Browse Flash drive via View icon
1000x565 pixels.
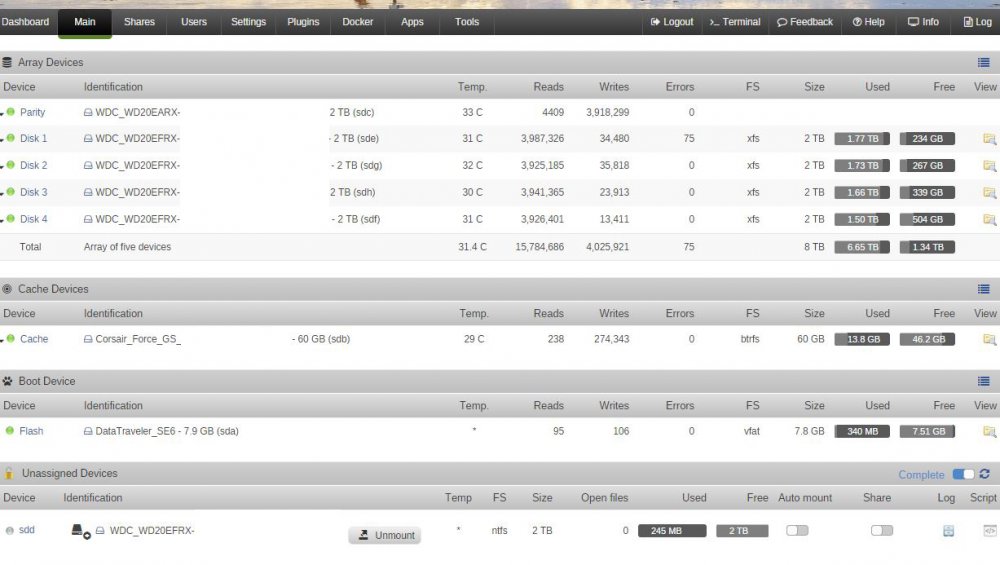pyautogui.click(x=989, y=432)
